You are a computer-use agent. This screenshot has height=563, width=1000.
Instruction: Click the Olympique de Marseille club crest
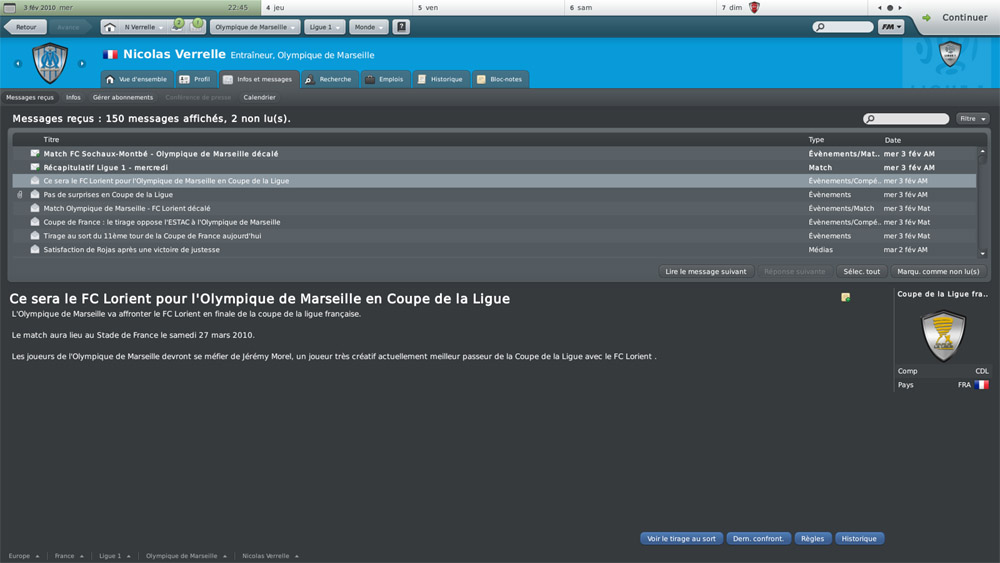[x=50, y=62]
